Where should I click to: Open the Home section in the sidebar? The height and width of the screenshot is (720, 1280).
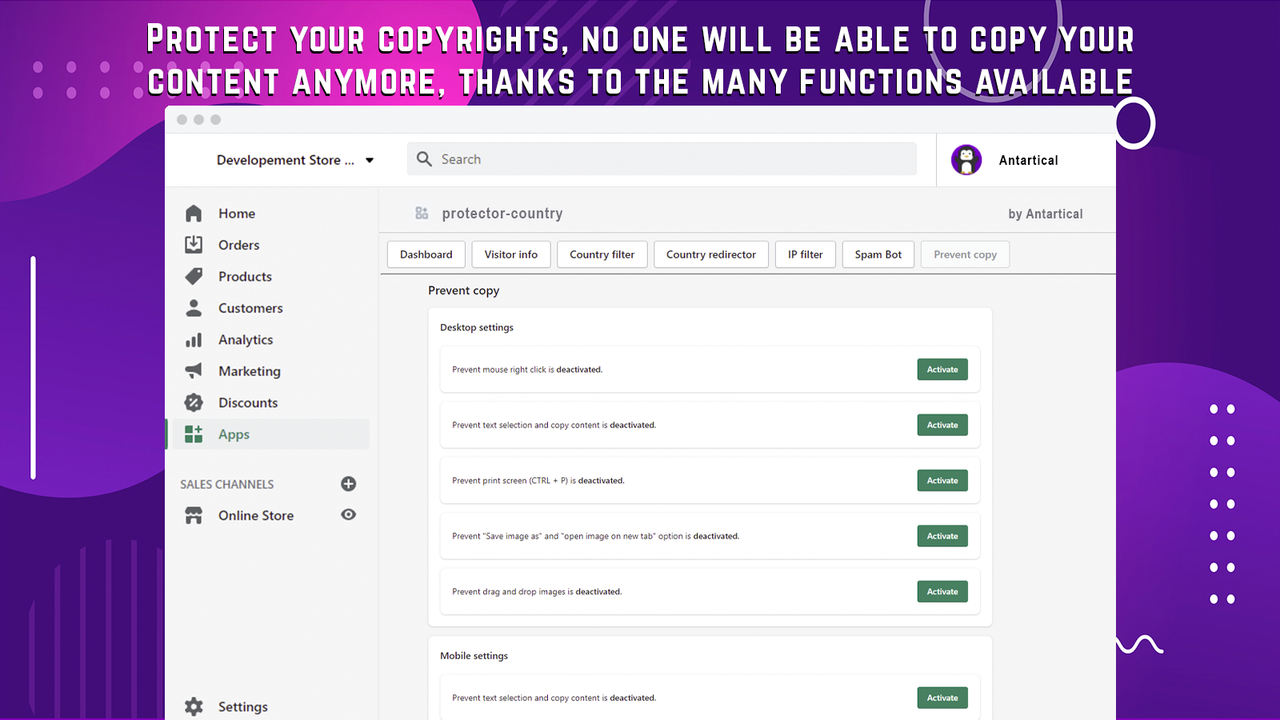tap(193, 213)
